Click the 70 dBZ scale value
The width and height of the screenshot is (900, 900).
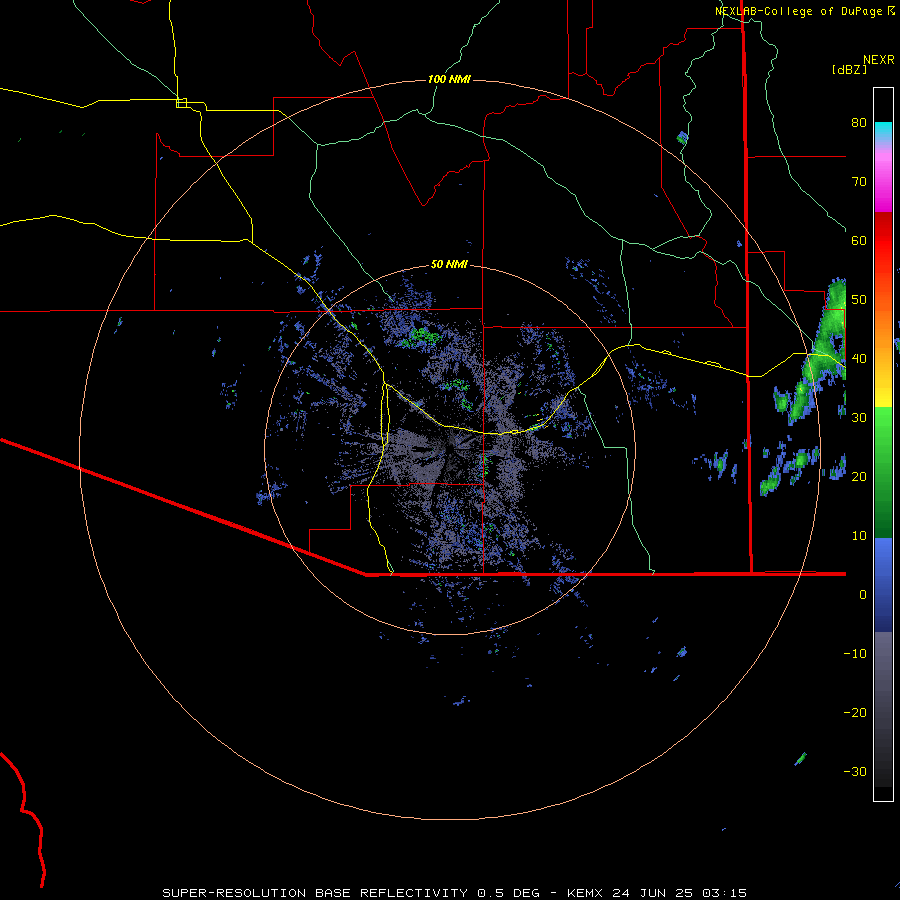tap(859, 182)
